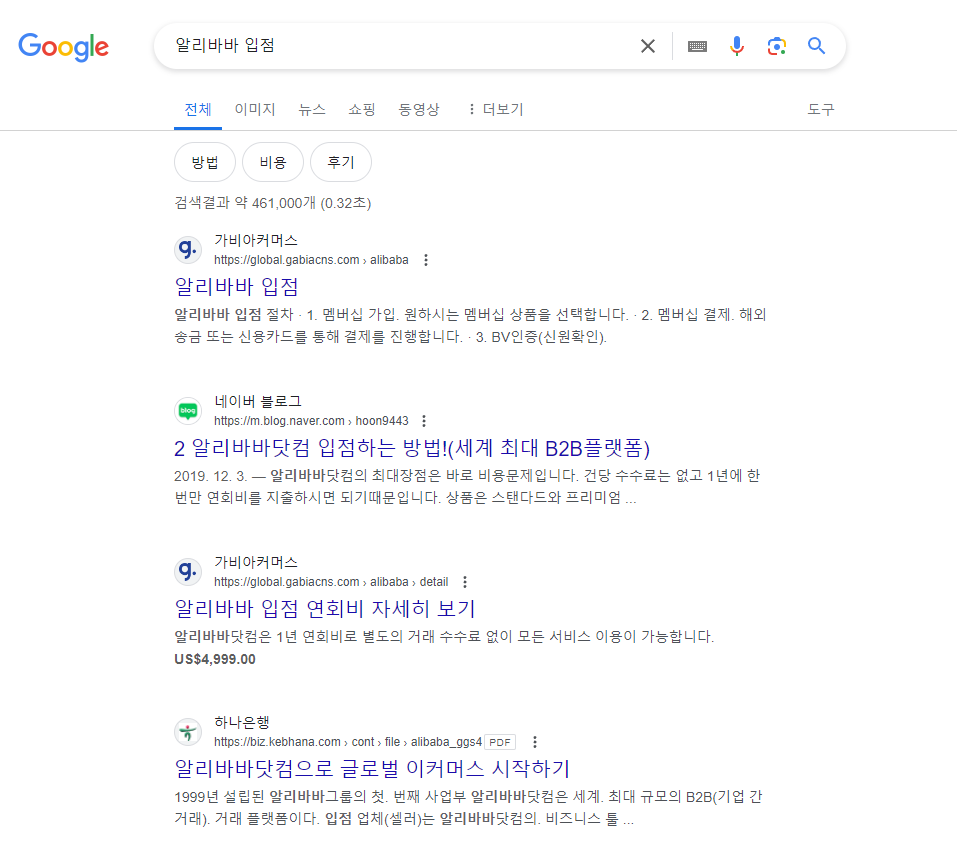Open options menu for global.gabiacns.com › alibaba result
This screenshot has width=957, height=849.
coord(426,260)
